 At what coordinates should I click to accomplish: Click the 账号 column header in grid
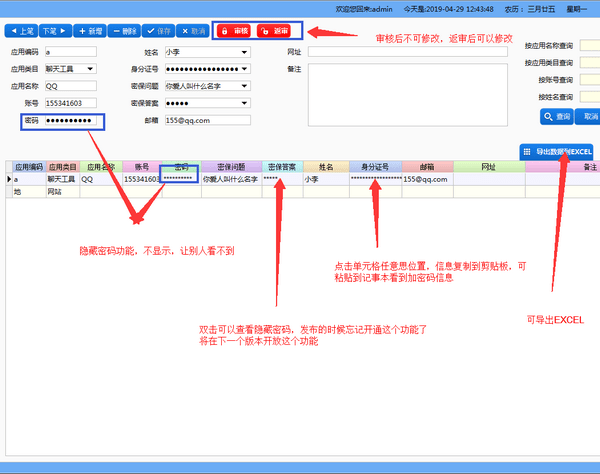[x=141, y=167]
